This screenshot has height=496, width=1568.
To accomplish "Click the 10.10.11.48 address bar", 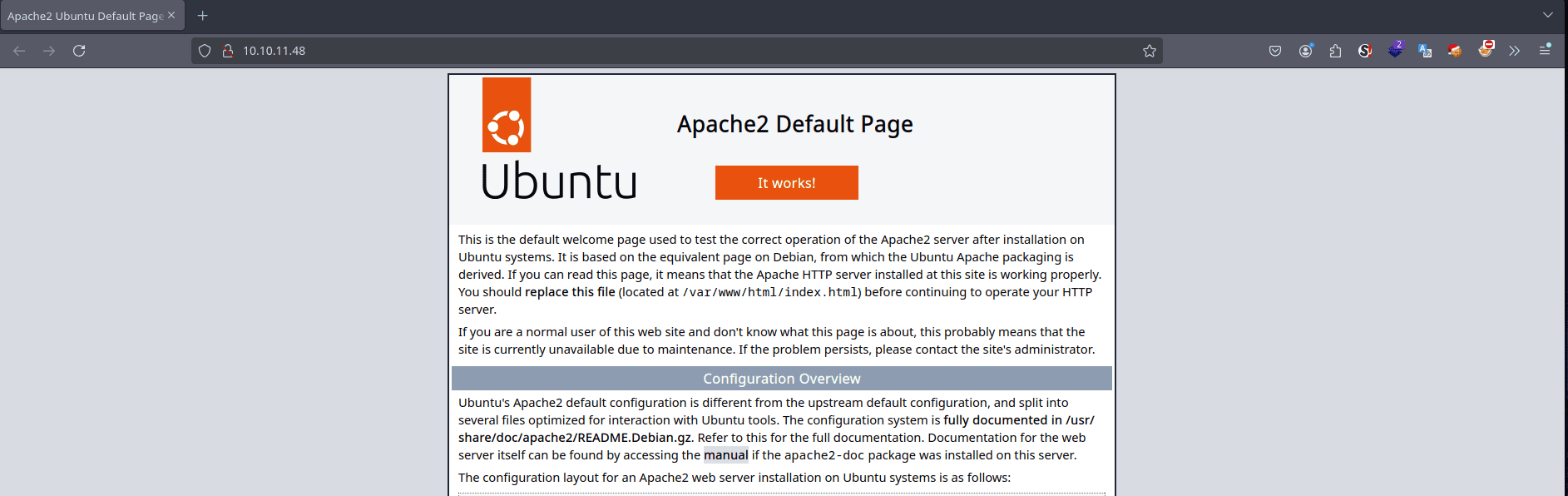I will point(665,51).
